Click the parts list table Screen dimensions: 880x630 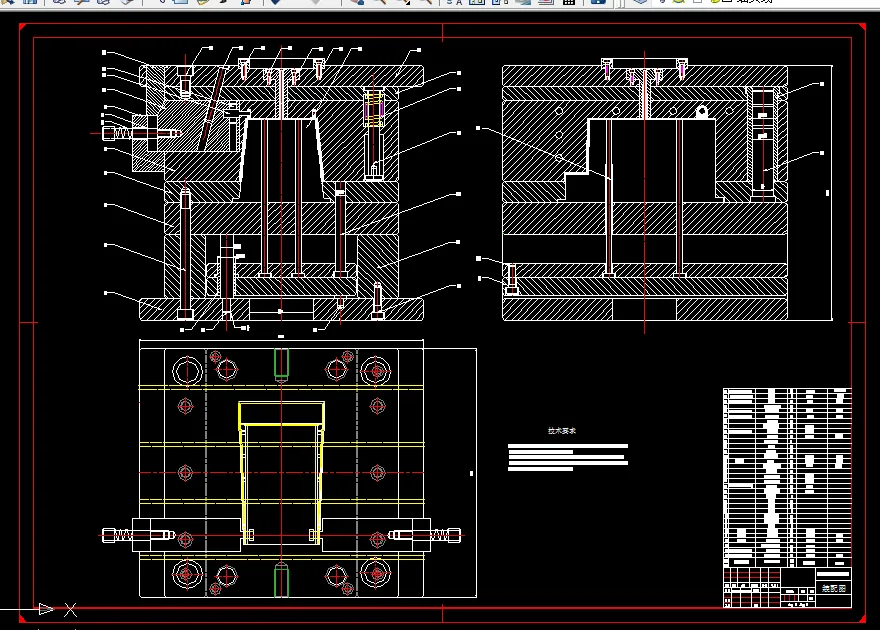coord(787,477)
